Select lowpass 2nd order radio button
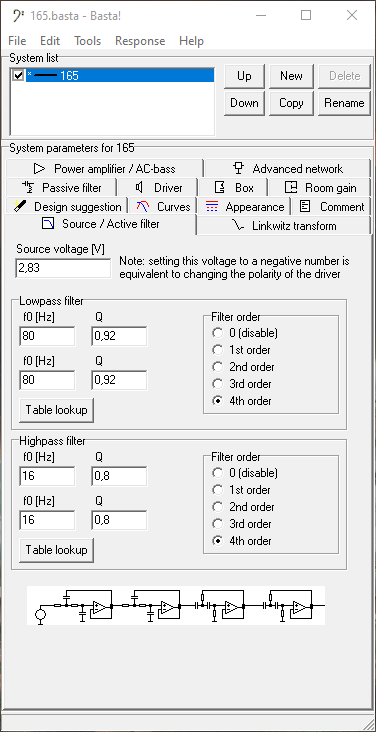 pos(217,367)
